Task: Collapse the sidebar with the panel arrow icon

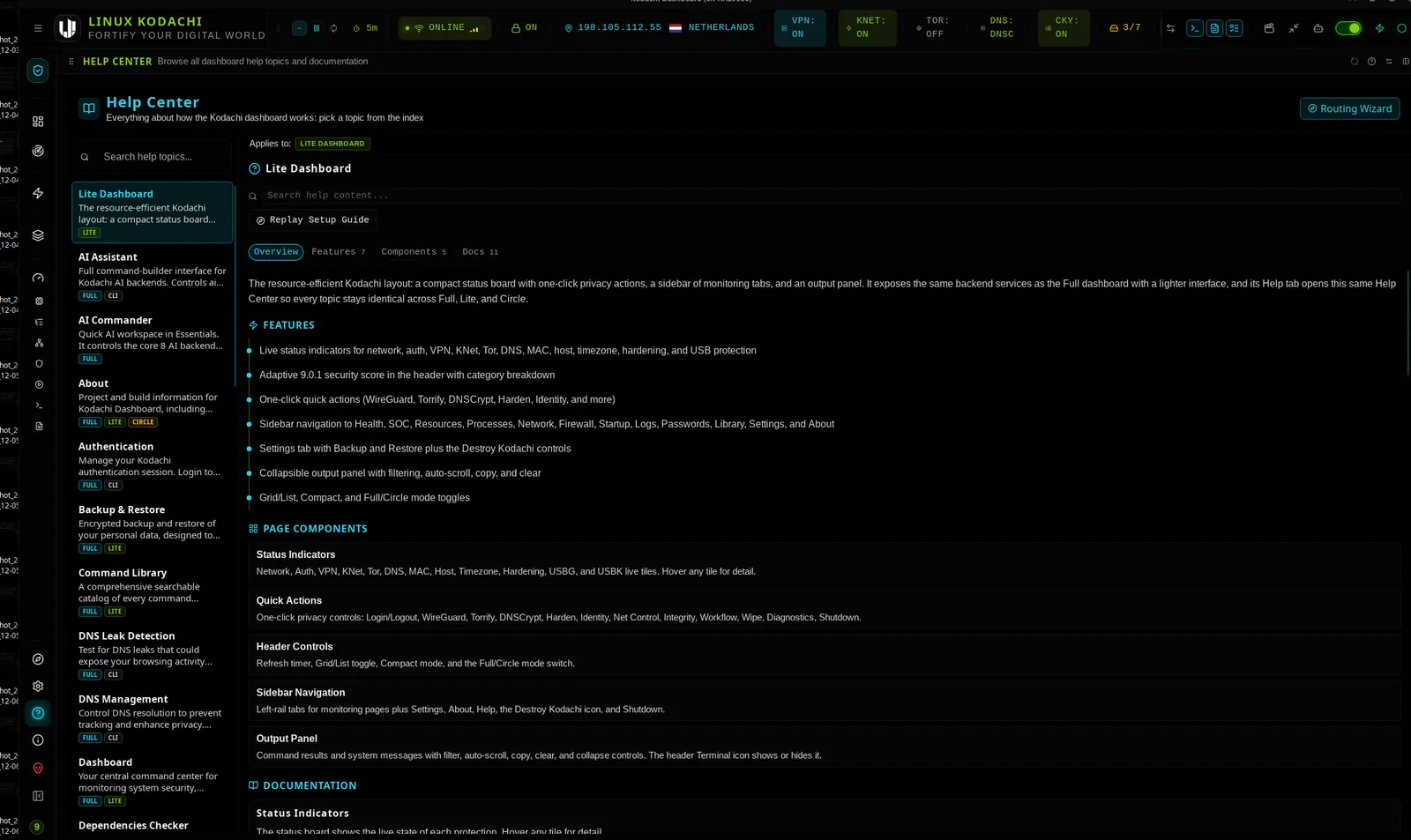Action: click(38, 796)
